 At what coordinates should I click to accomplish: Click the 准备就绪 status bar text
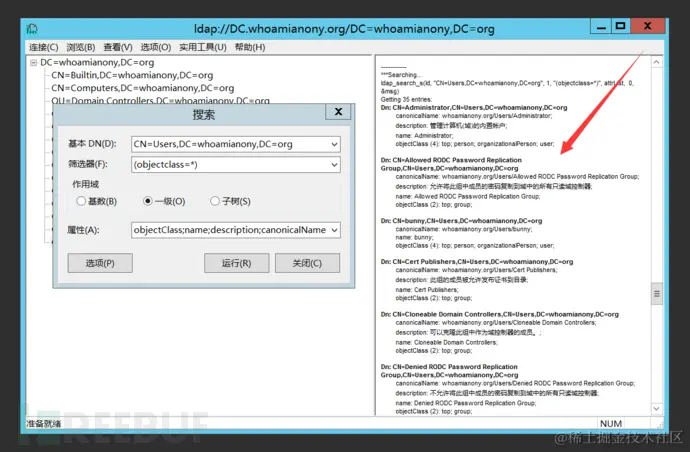(44, 424)
